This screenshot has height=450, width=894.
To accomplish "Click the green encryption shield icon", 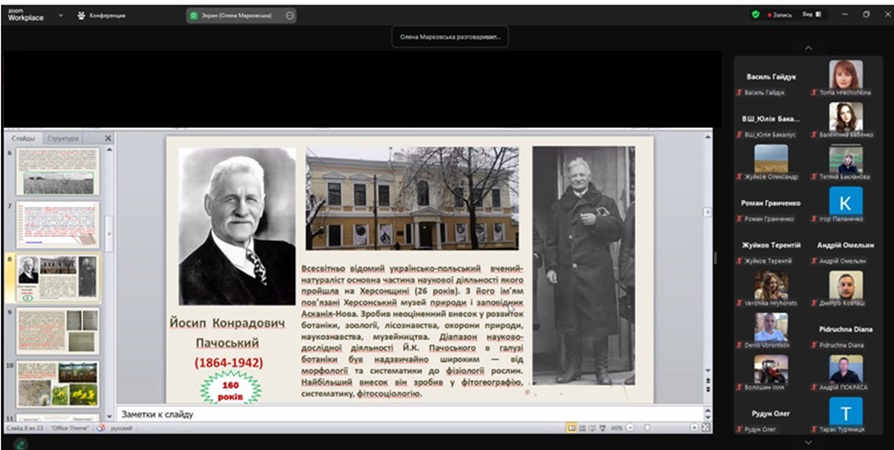I will tap(755, 15).
